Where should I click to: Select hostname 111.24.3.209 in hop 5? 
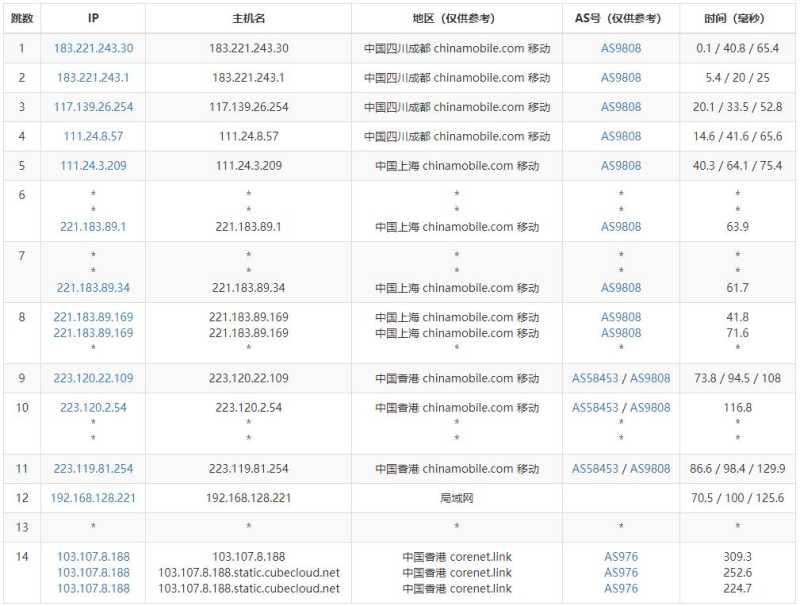pos(248,166)
